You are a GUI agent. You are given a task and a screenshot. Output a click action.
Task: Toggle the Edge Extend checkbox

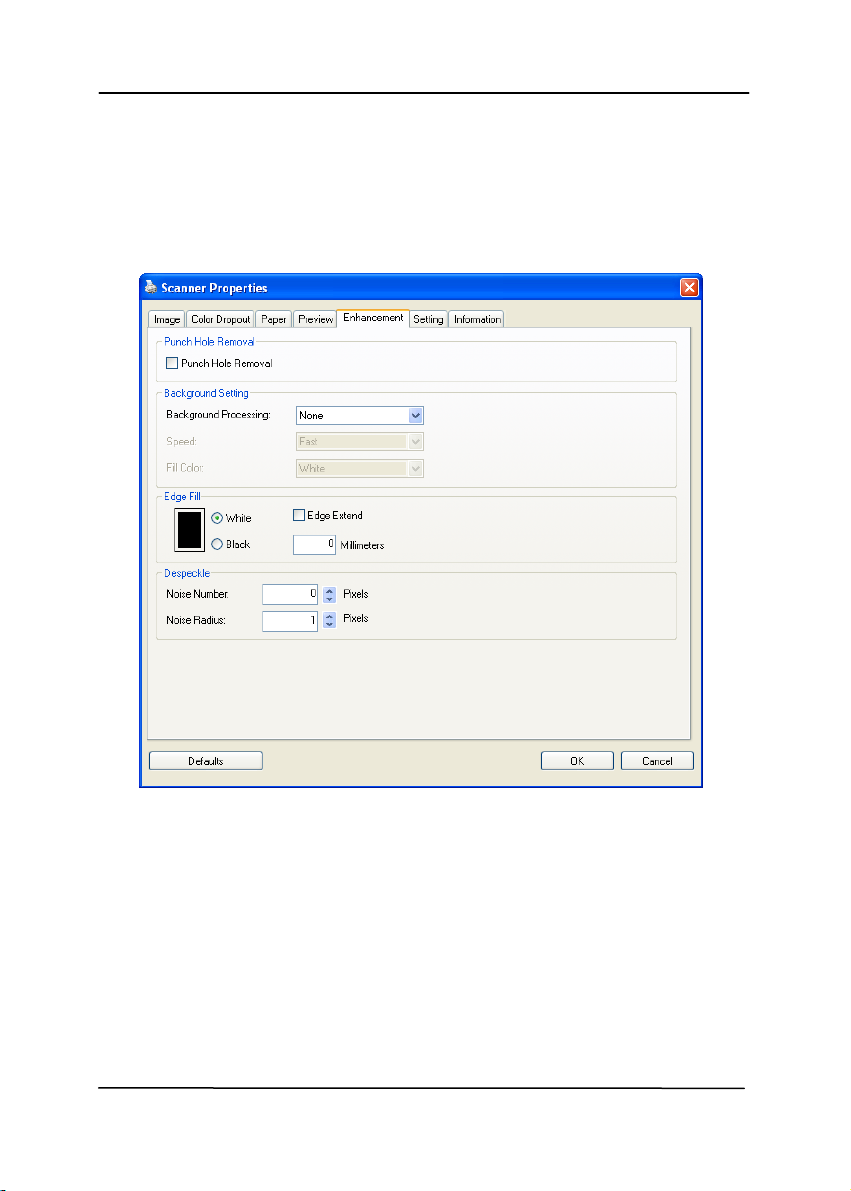coord(300,516)
